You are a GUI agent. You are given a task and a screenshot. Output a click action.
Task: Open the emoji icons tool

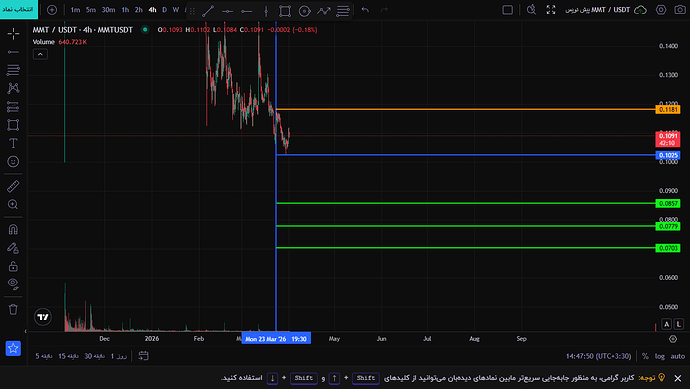pyautogui.click(x=13, y=161)
